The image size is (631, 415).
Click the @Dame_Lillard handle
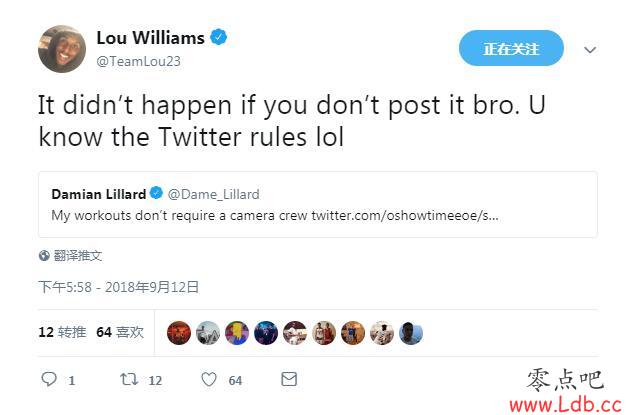pos(213,194)
